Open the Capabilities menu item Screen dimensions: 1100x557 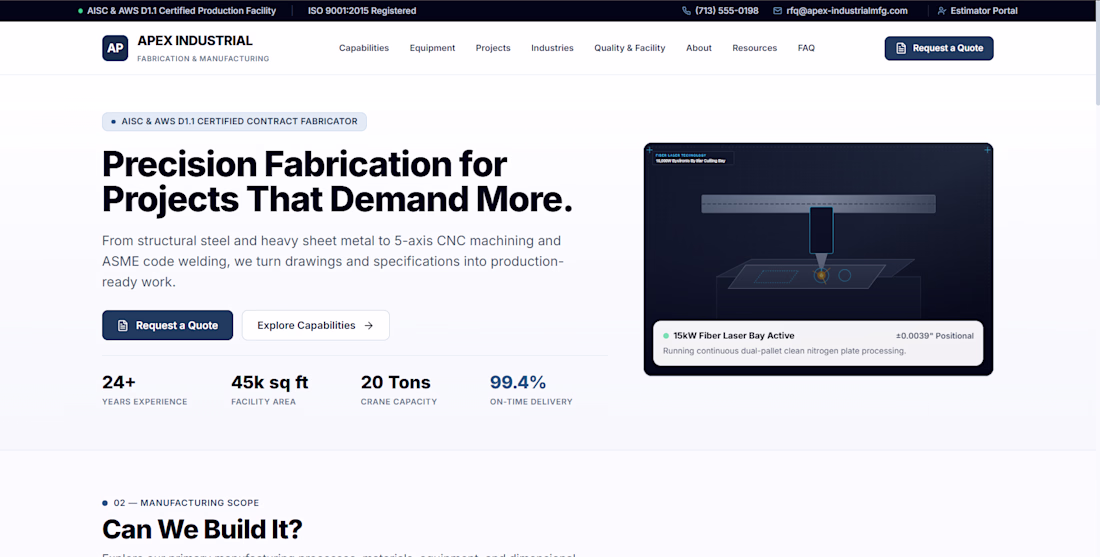click(x=364, y=48)
